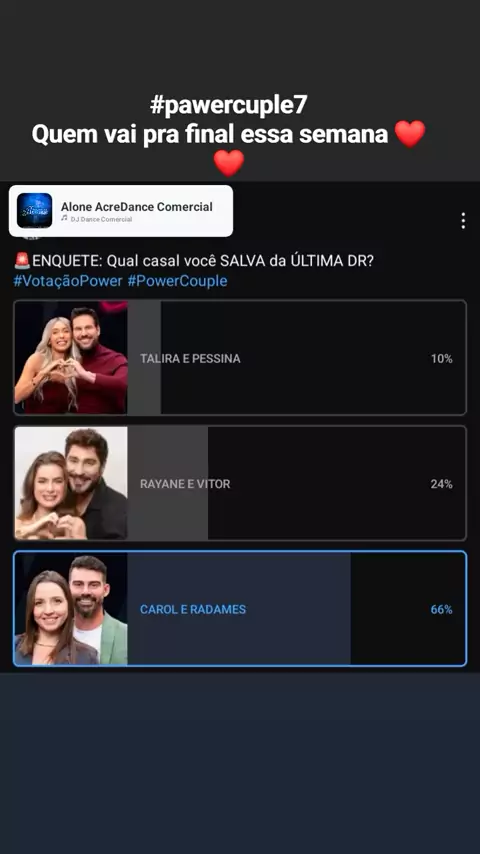This screenshot has height=854, width=480.
Task: Tap the siren emoji before ENQUETE
Action: pyautogui.click(x=22, y=261)
